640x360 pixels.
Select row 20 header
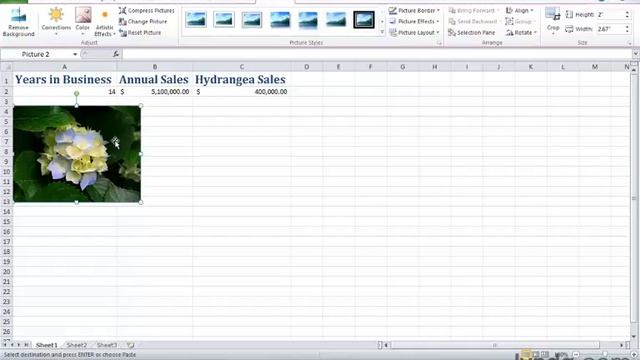(7, 272)
